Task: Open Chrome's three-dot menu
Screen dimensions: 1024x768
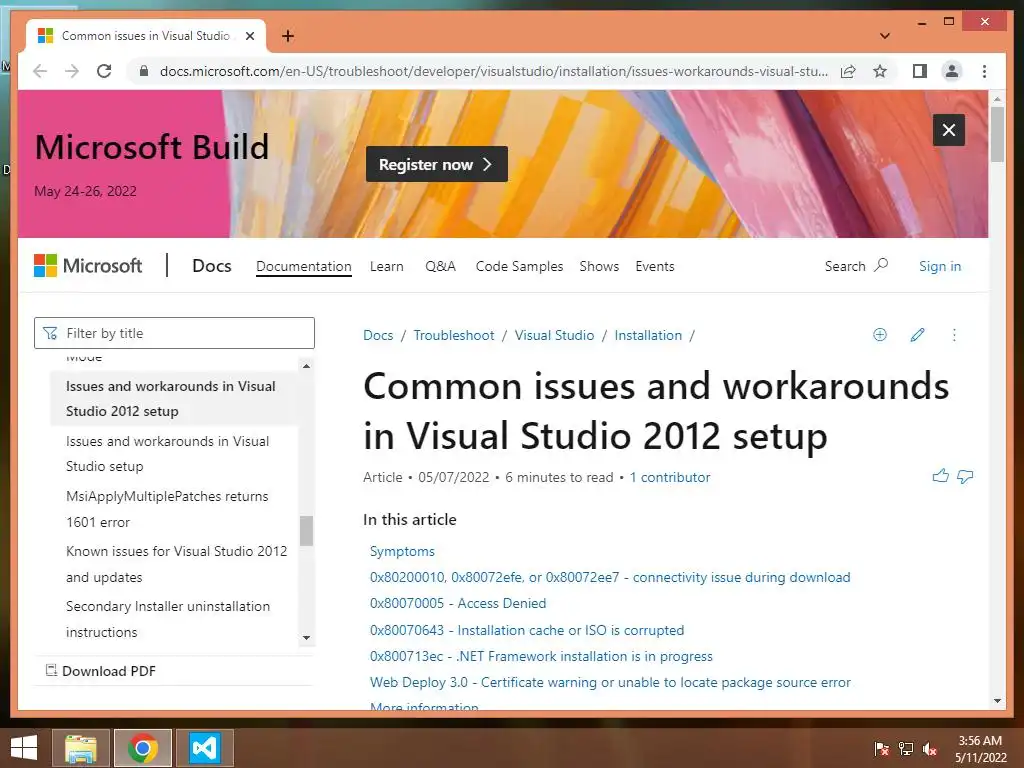Action: [984, 71]
